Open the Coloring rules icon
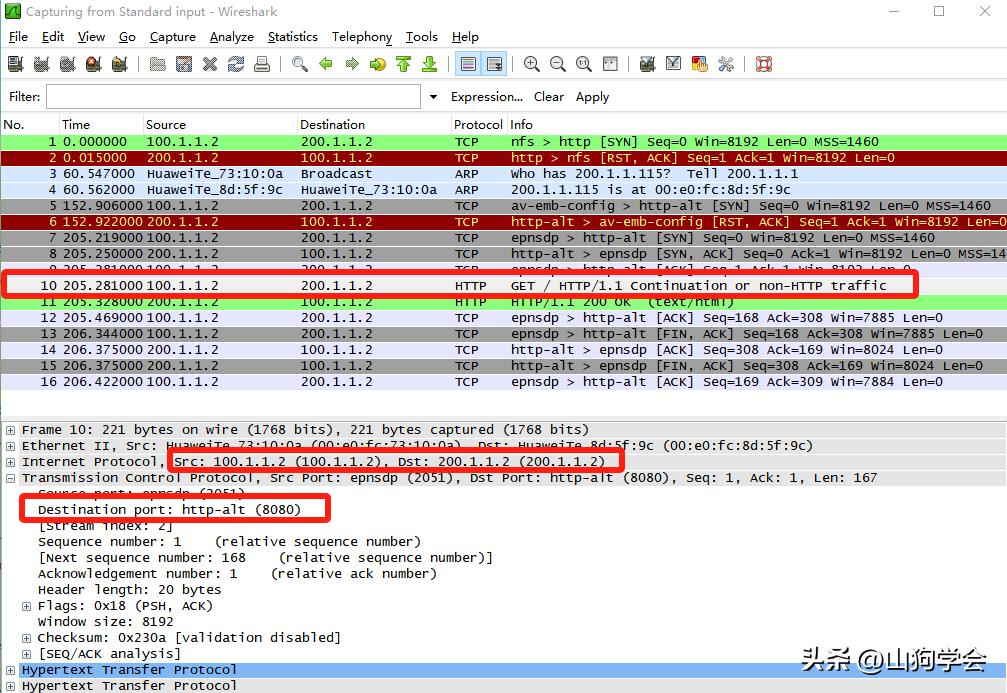This screenshot has height=693, width=1007. [x=700, y=64]
